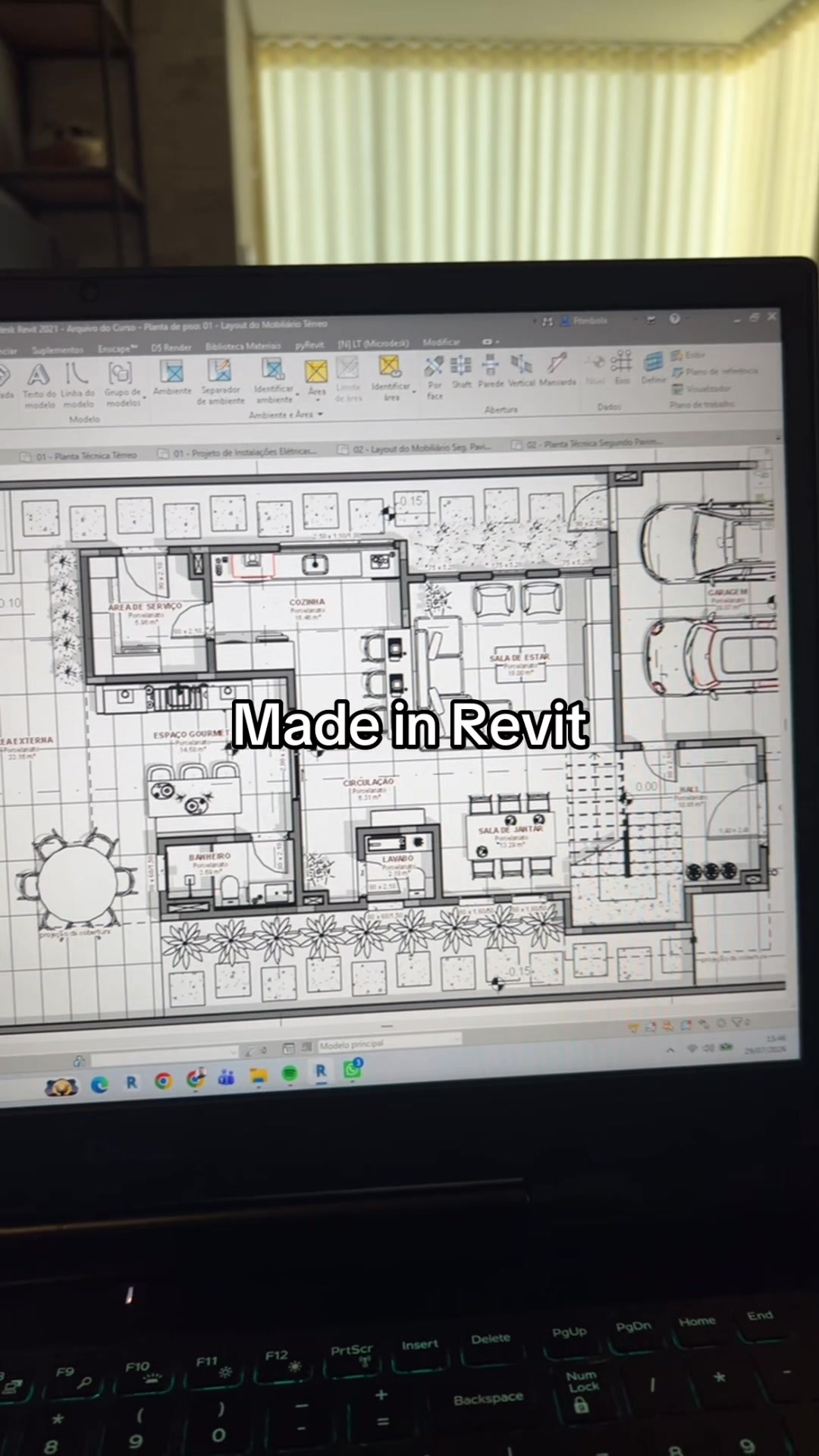Image resolution: width=819 pixels, height=1456 pixels.
Task: Click the Ambiente room tool
Action: coord(172,377)
